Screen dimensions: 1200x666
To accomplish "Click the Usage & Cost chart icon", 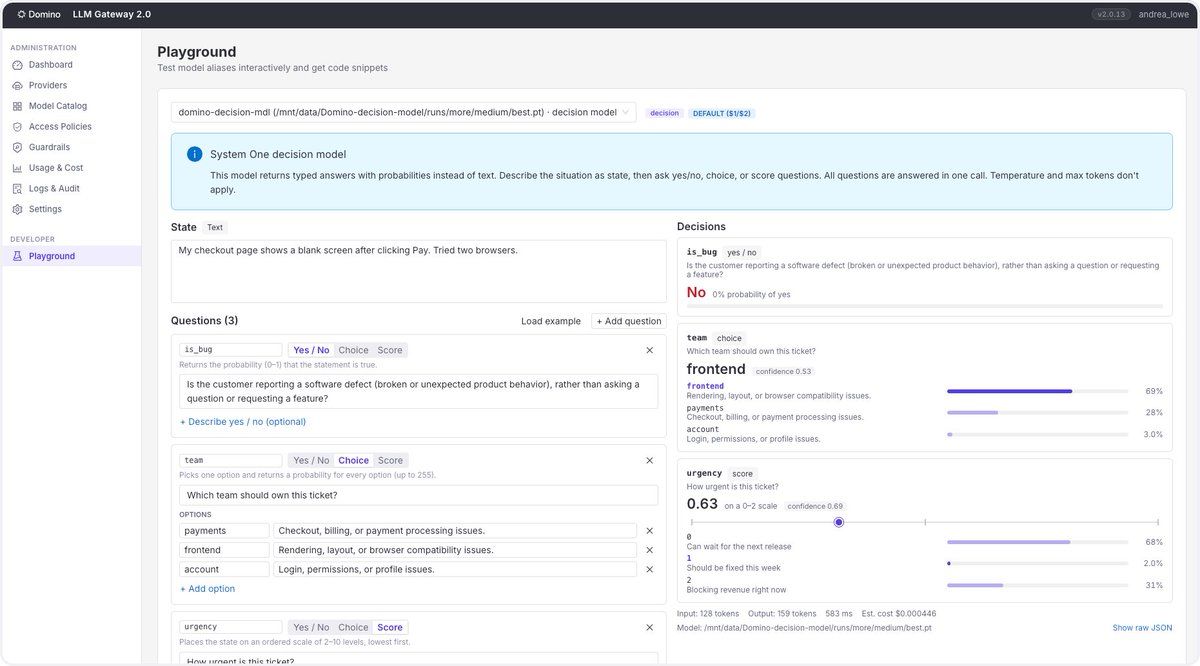I will (18, 168).
